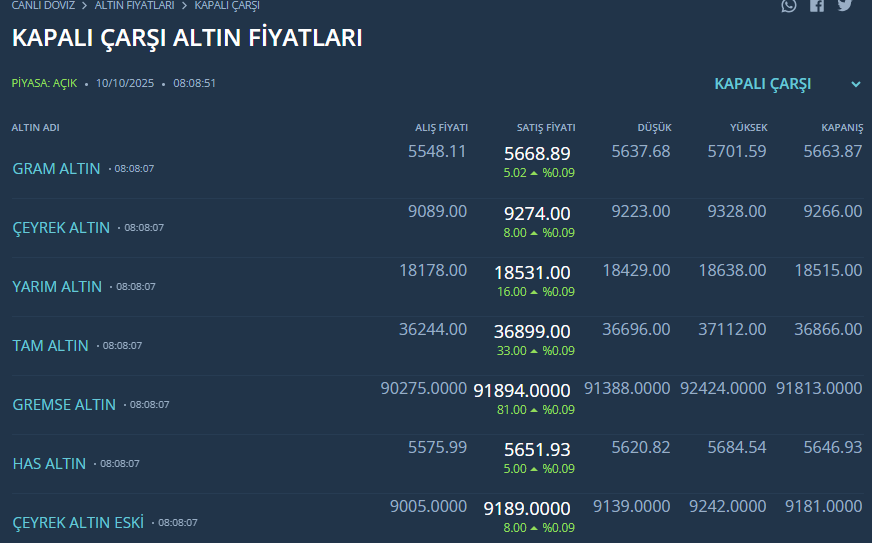Share on Twitter icon
Image resolution: width=872 pixels, height=543 pixels.
click(845, 5)
